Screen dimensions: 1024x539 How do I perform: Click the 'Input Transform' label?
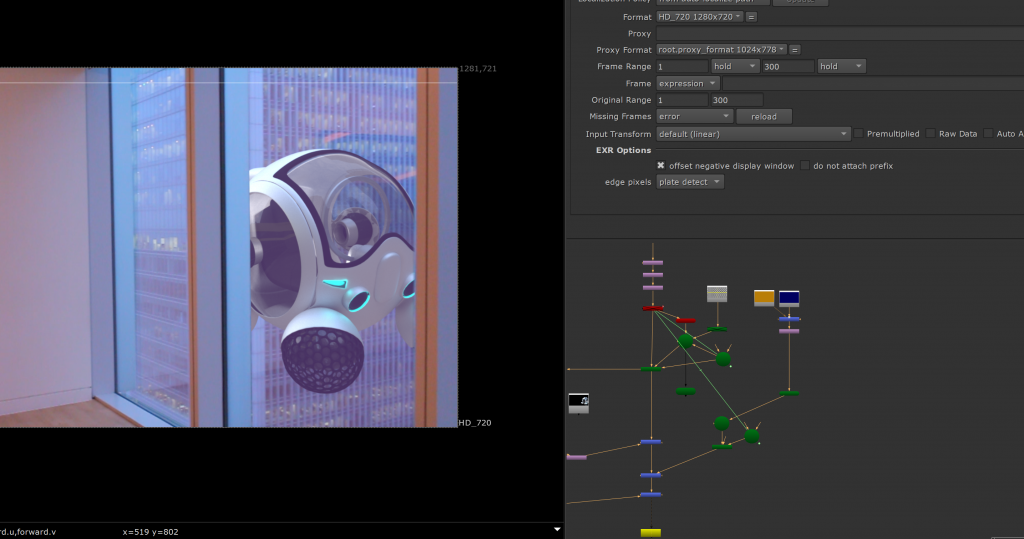click(618, 134)
